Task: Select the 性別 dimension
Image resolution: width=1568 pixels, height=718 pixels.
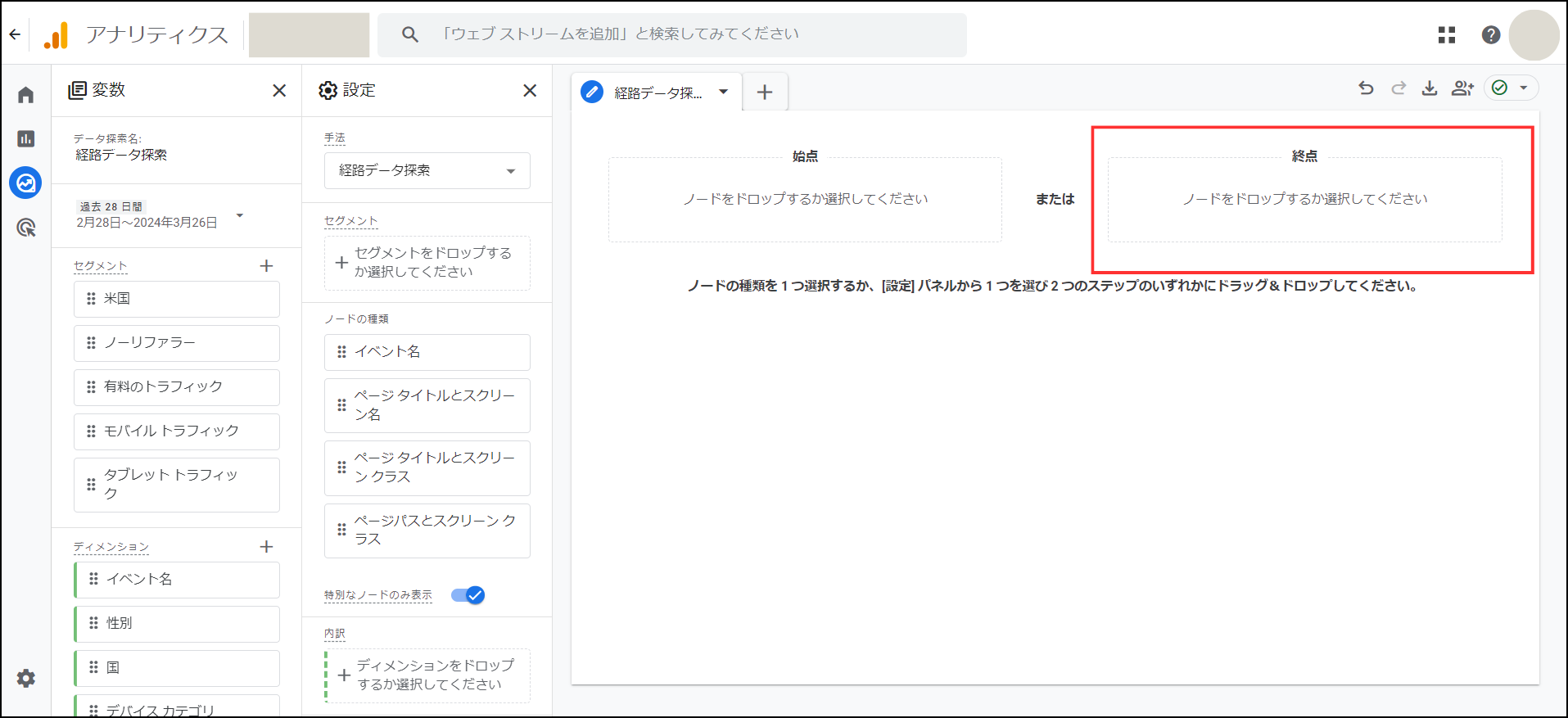Action: 177,624
